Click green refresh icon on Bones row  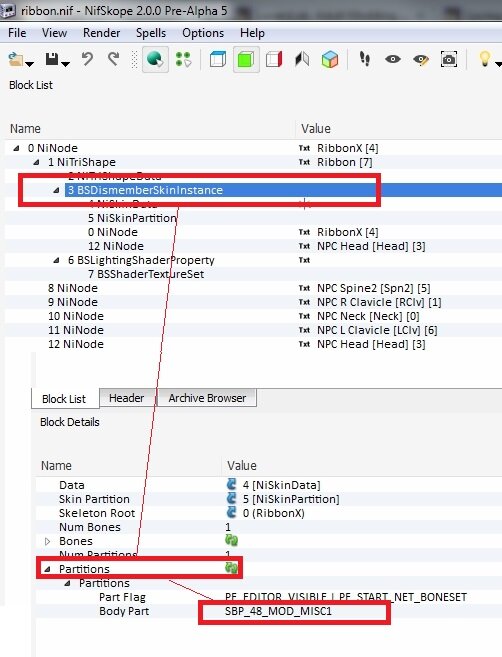pyautogui.click(x=231, y=541)
